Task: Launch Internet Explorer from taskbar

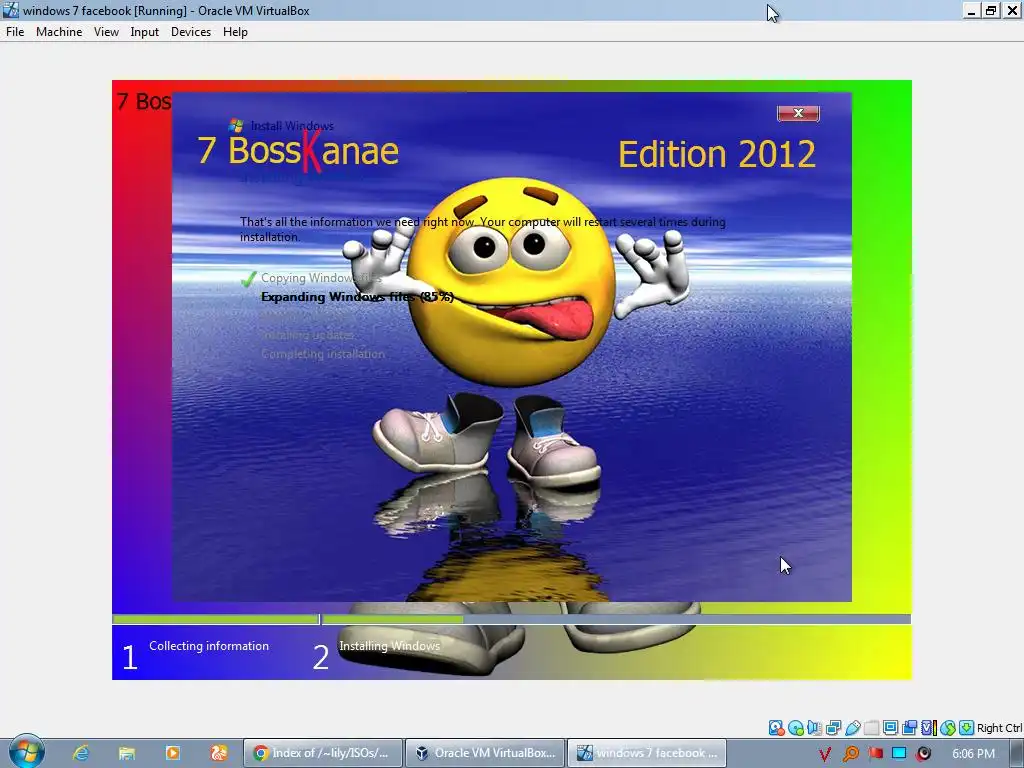Action: [80, 753]
